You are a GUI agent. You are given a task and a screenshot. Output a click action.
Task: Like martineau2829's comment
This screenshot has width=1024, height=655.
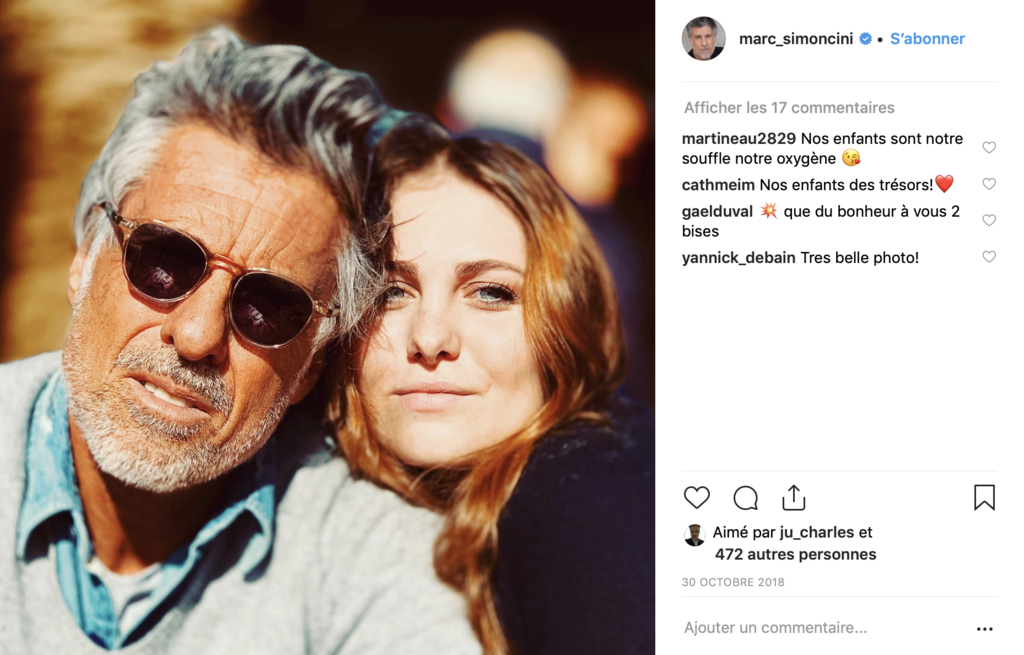[989, 148]
